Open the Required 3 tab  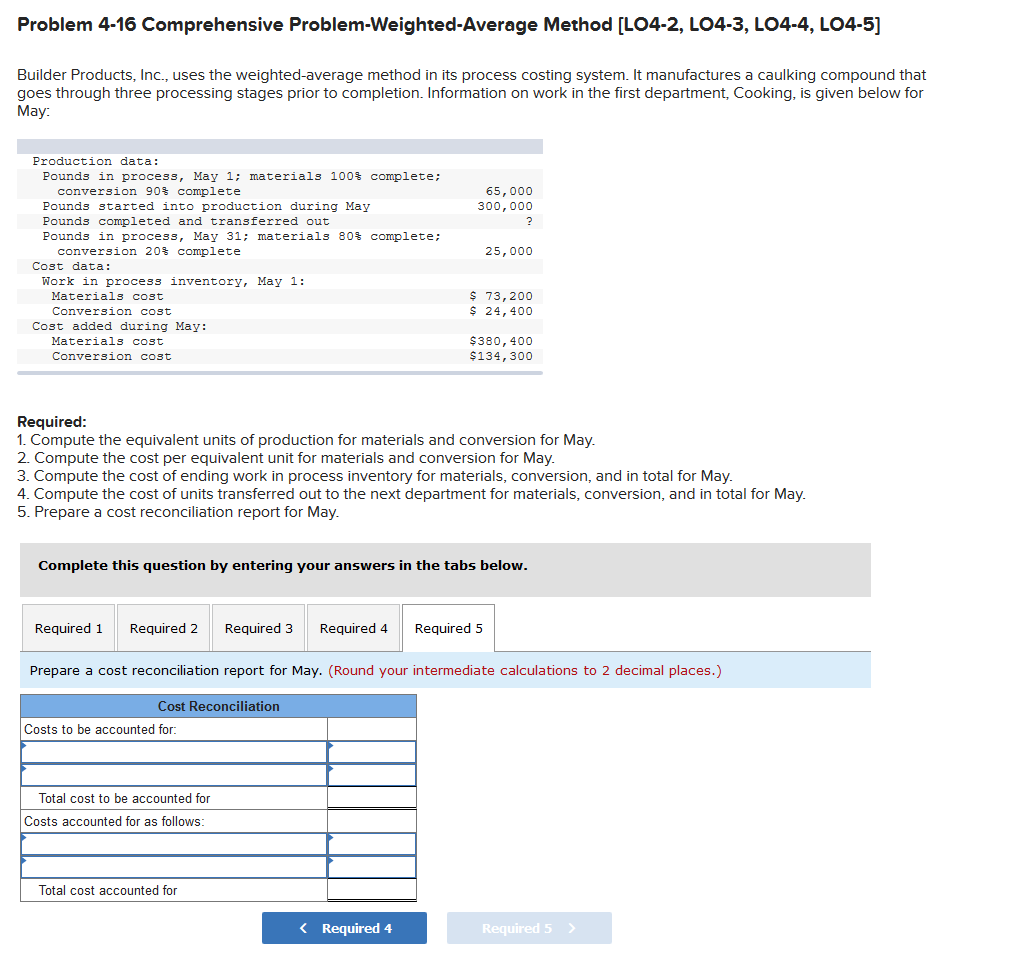point(258,628)
